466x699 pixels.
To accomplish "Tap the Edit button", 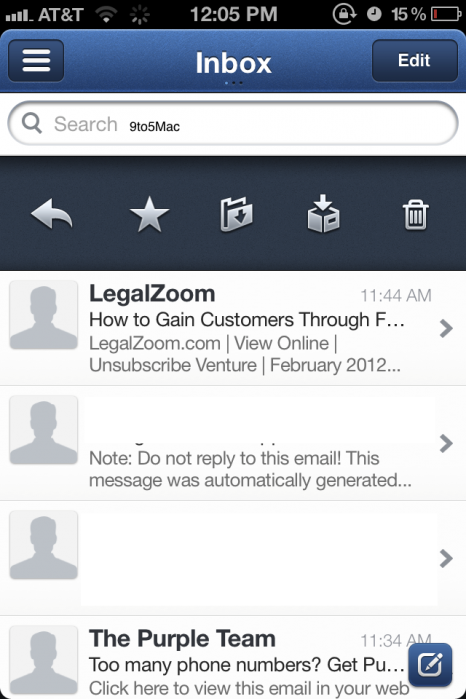I will click(x=415, y=61).
